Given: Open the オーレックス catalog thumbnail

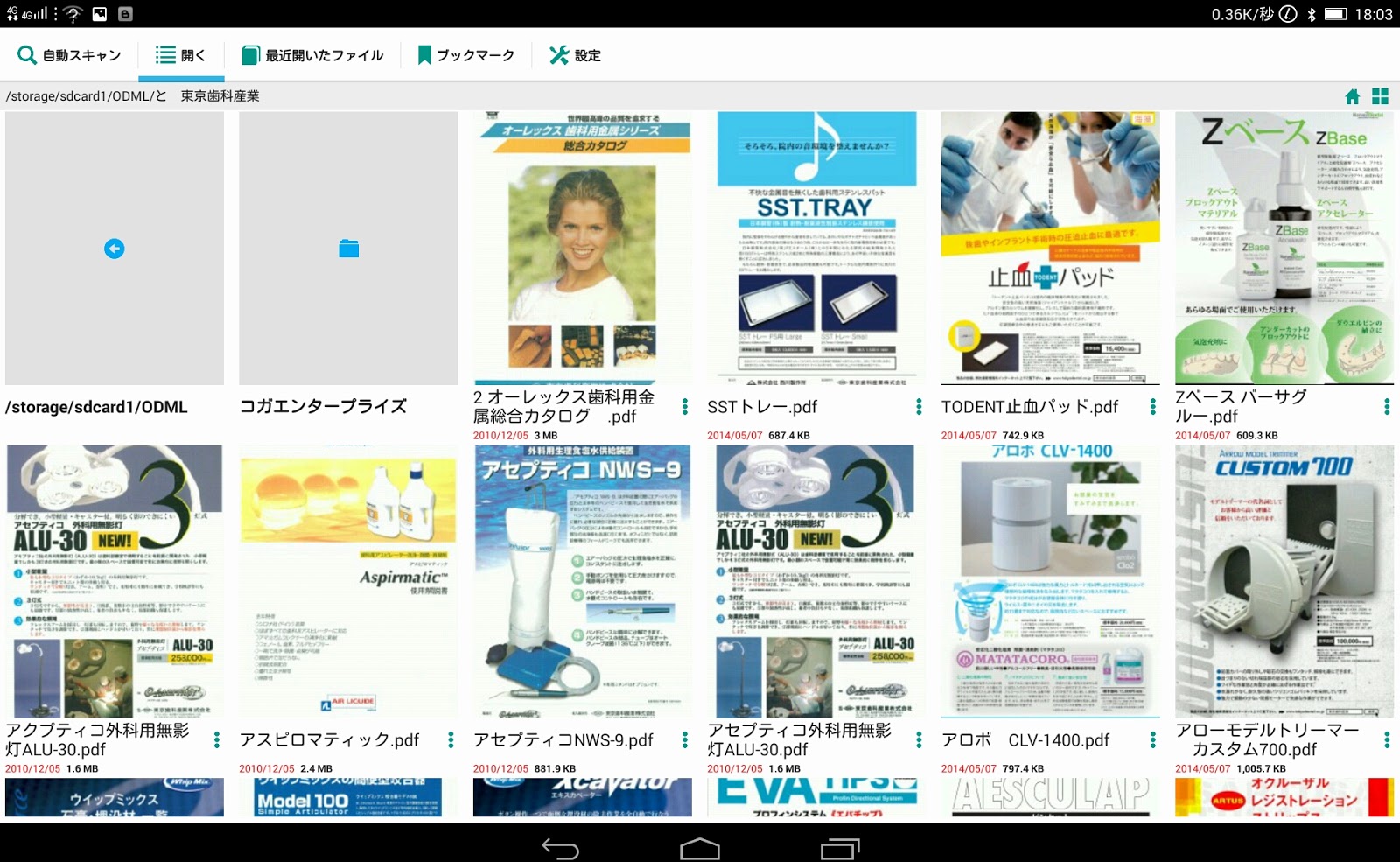Looking at the screenshot, I should click(583, 249).
